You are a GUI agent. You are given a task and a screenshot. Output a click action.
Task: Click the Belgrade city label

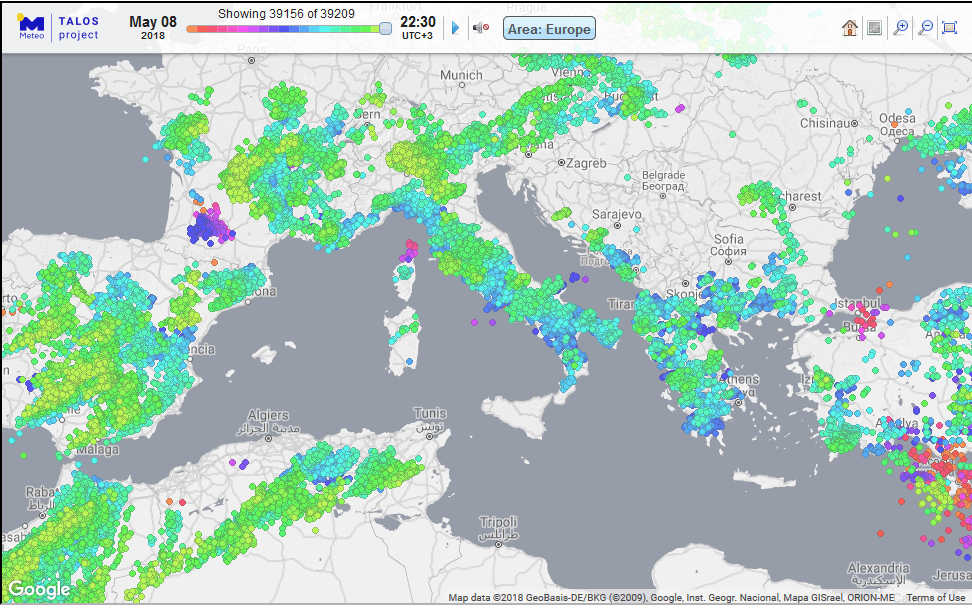coord(663,180)
